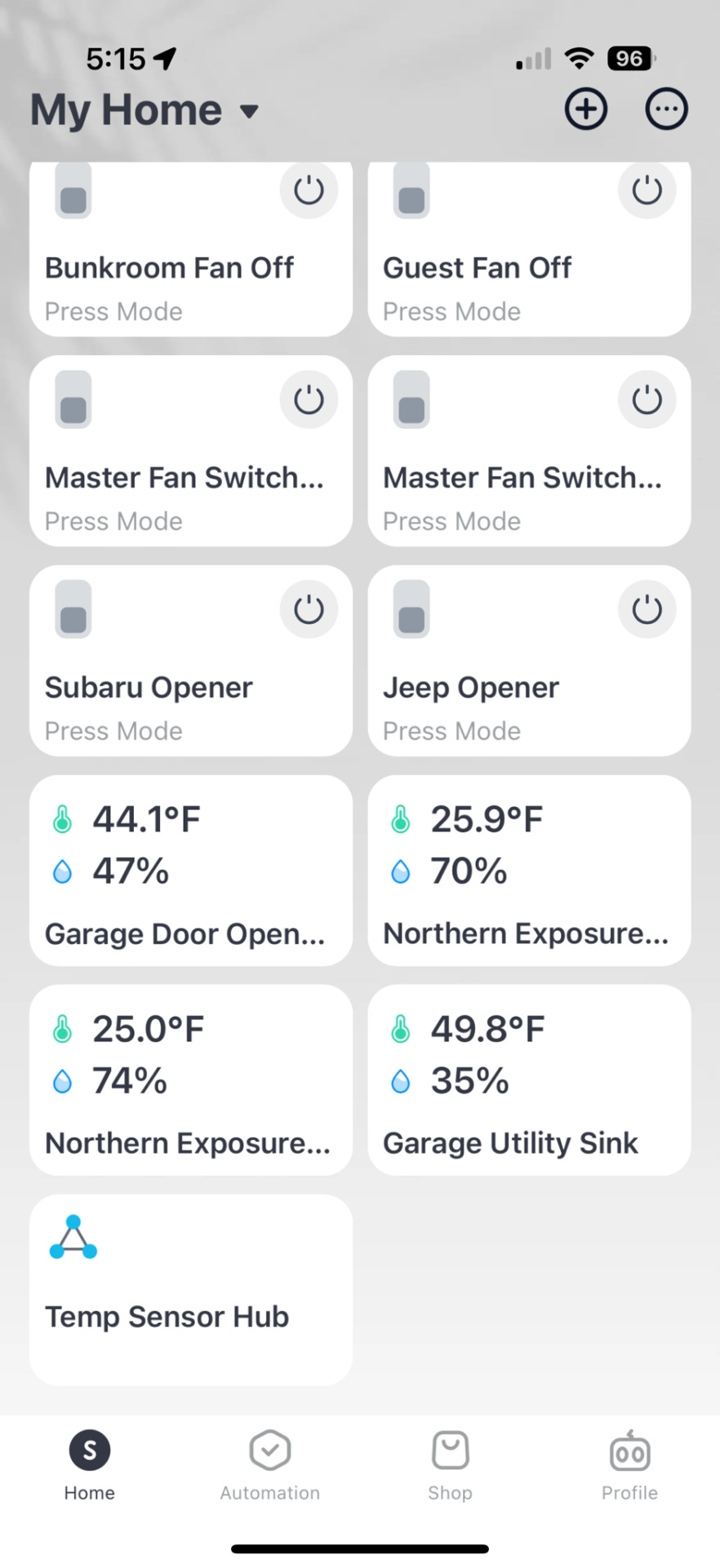Tap the Guest Fan Off bot icon

coord(411,191)
